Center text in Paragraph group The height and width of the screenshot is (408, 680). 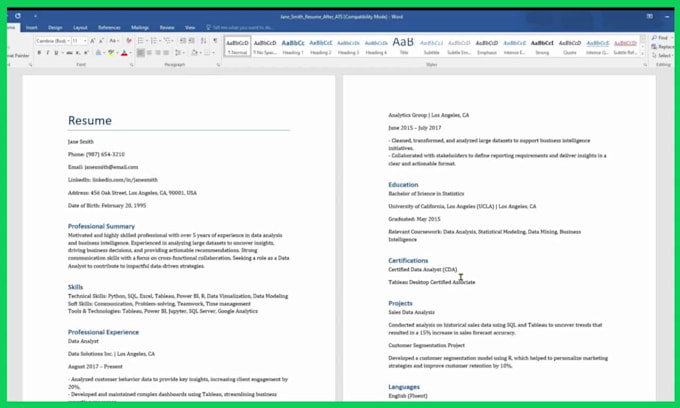[149, 53]
